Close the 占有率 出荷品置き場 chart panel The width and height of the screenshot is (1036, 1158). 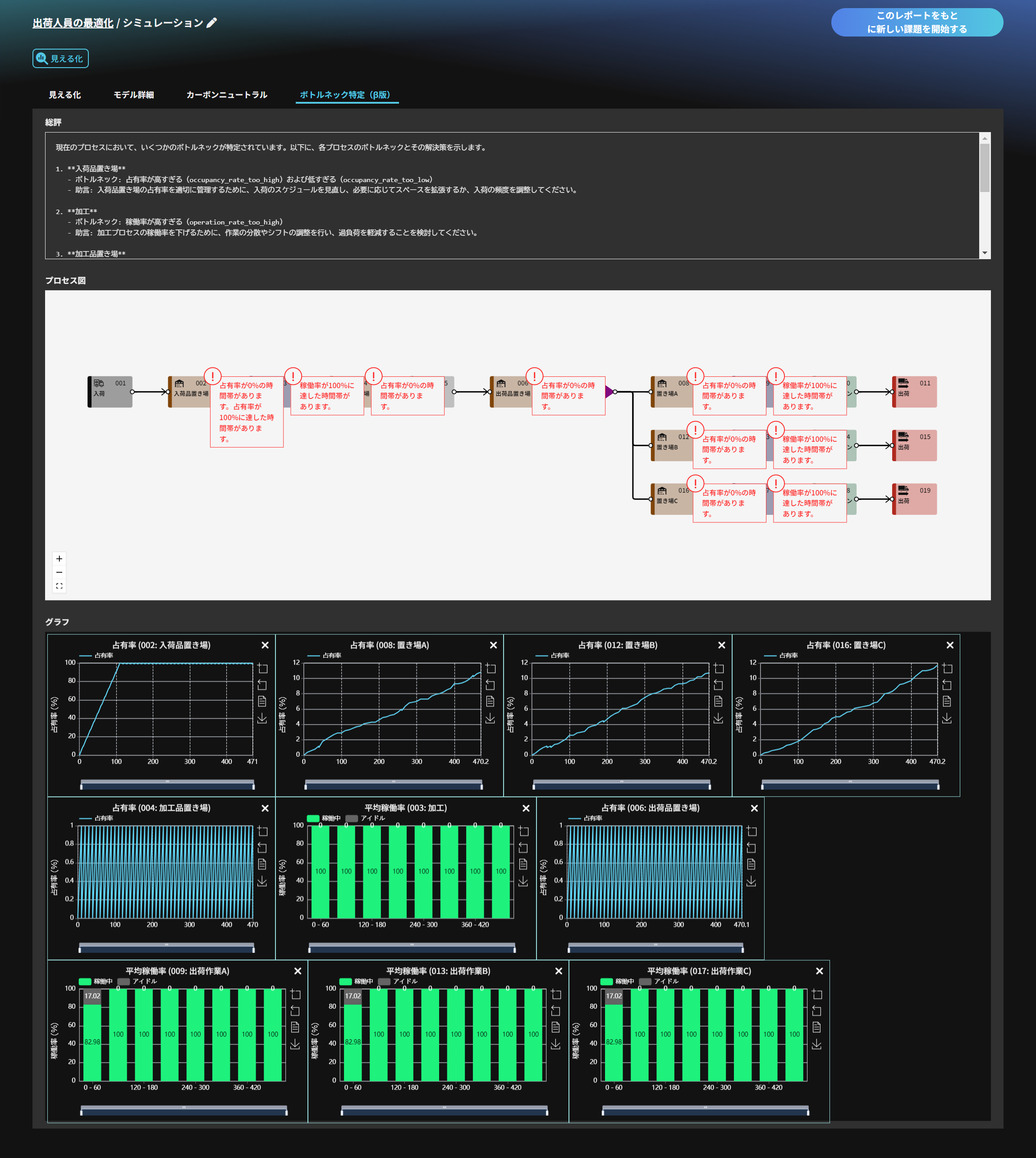click(754, 808)
